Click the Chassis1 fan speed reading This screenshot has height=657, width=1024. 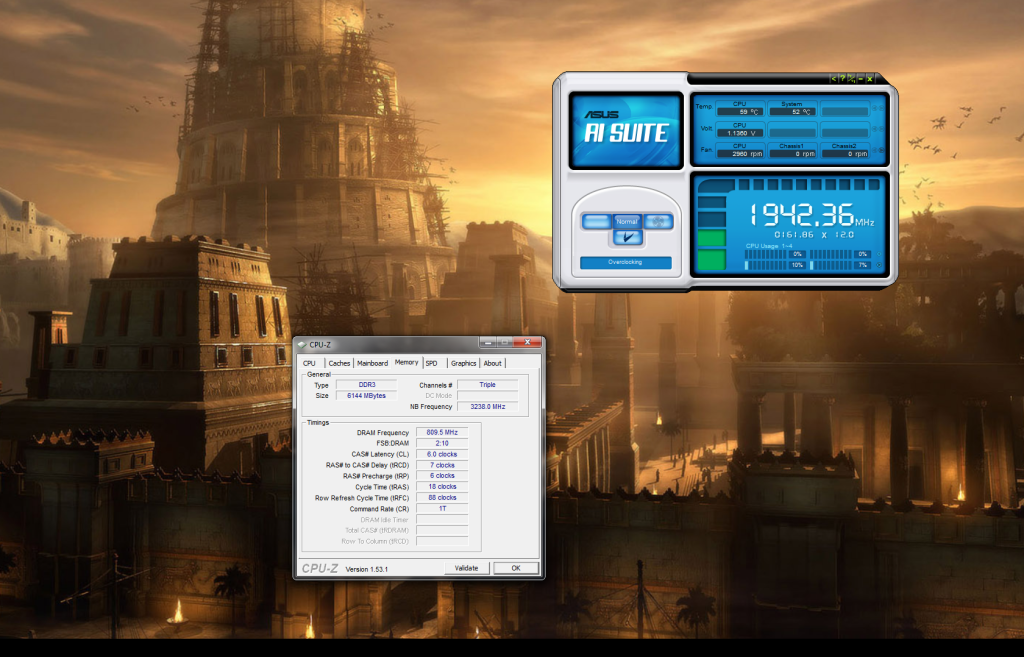792,153
